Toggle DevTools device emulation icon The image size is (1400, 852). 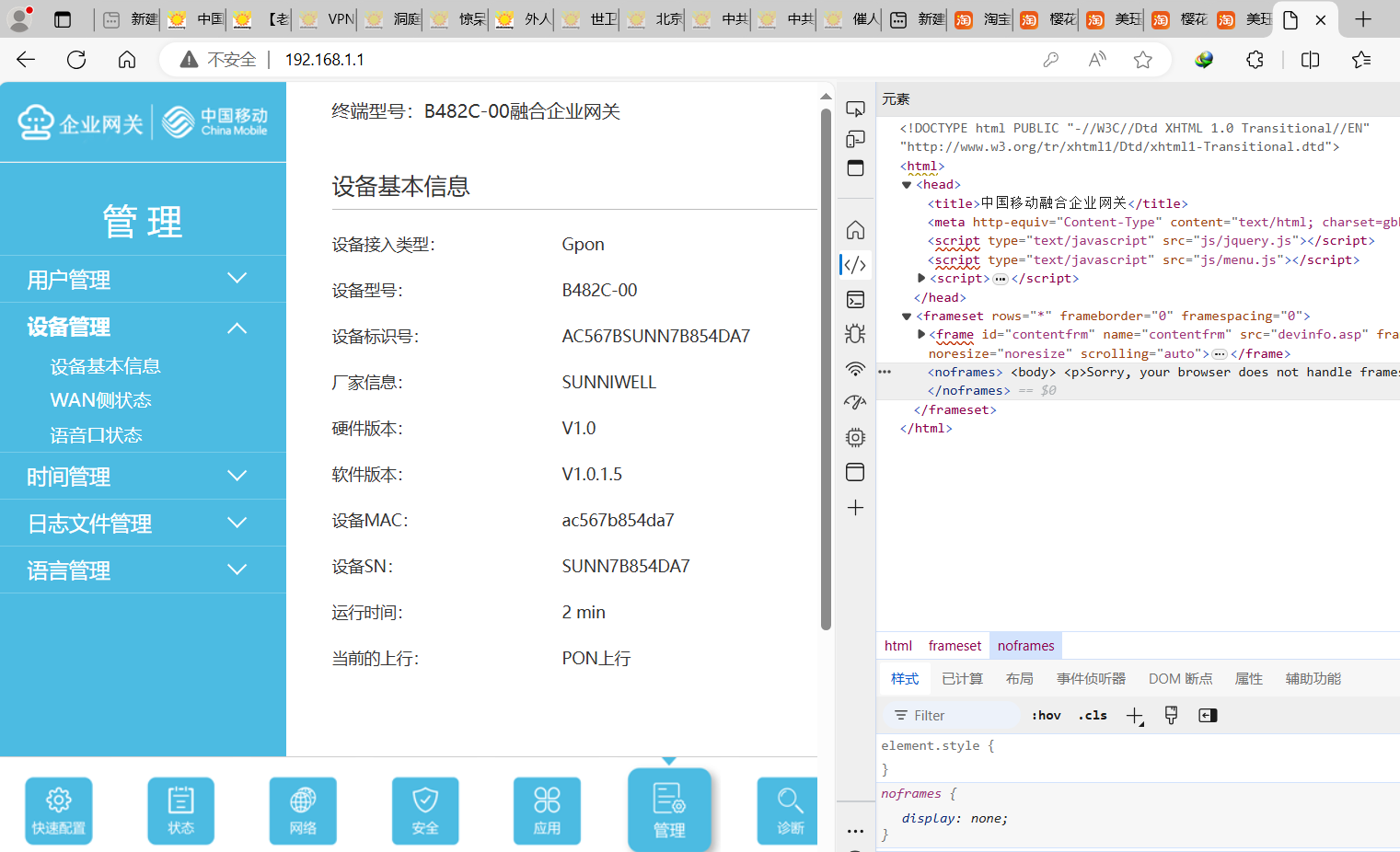pos(855,139)
